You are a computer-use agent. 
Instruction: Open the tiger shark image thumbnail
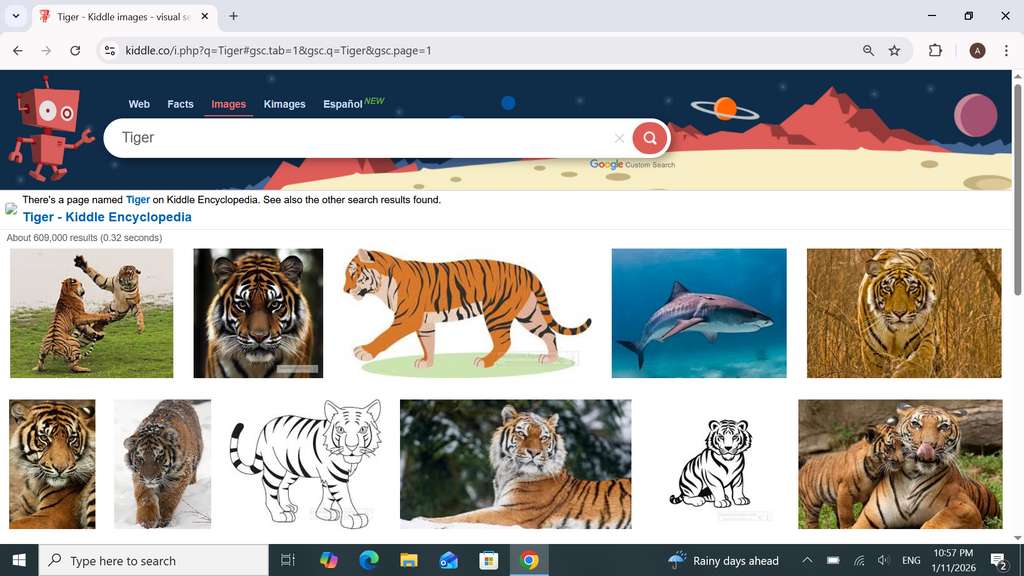(699, 313)
